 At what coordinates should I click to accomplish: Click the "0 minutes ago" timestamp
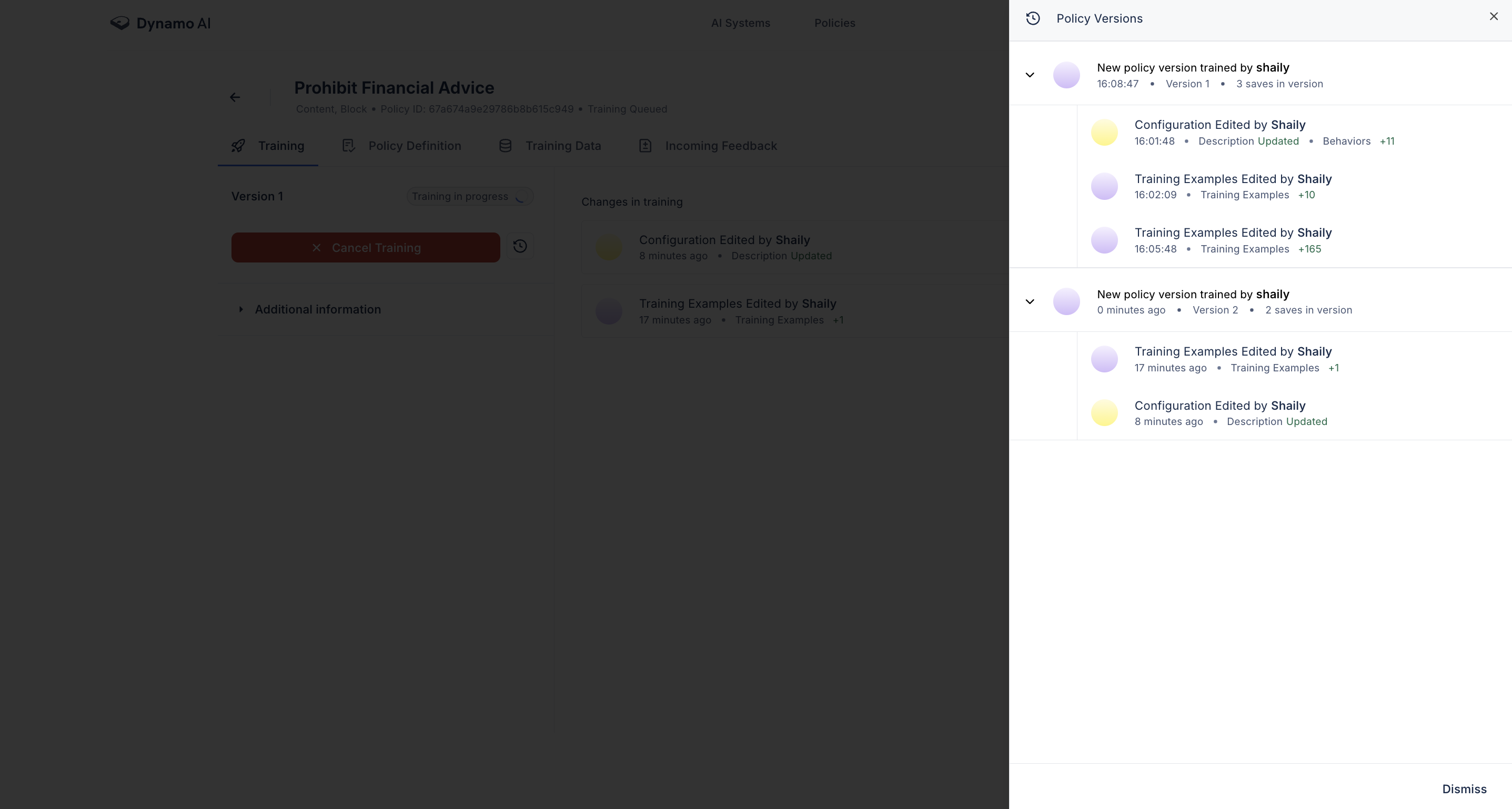click(x=1131, y=310)
